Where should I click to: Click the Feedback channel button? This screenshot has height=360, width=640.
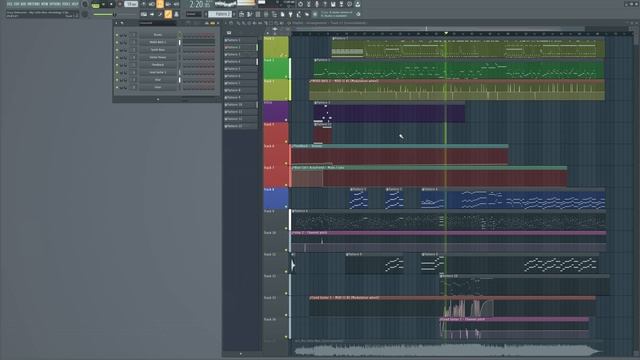click(x=158, y=64)
